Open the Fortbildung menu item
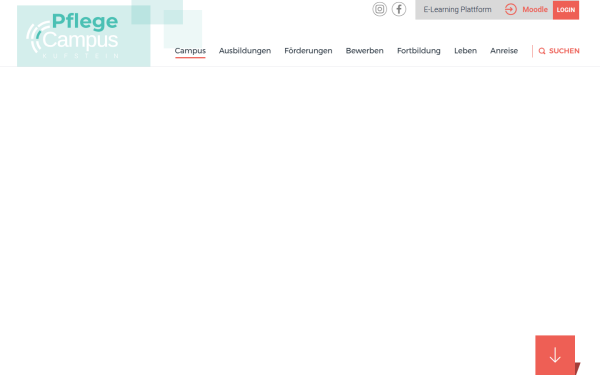 click(419, 51)
